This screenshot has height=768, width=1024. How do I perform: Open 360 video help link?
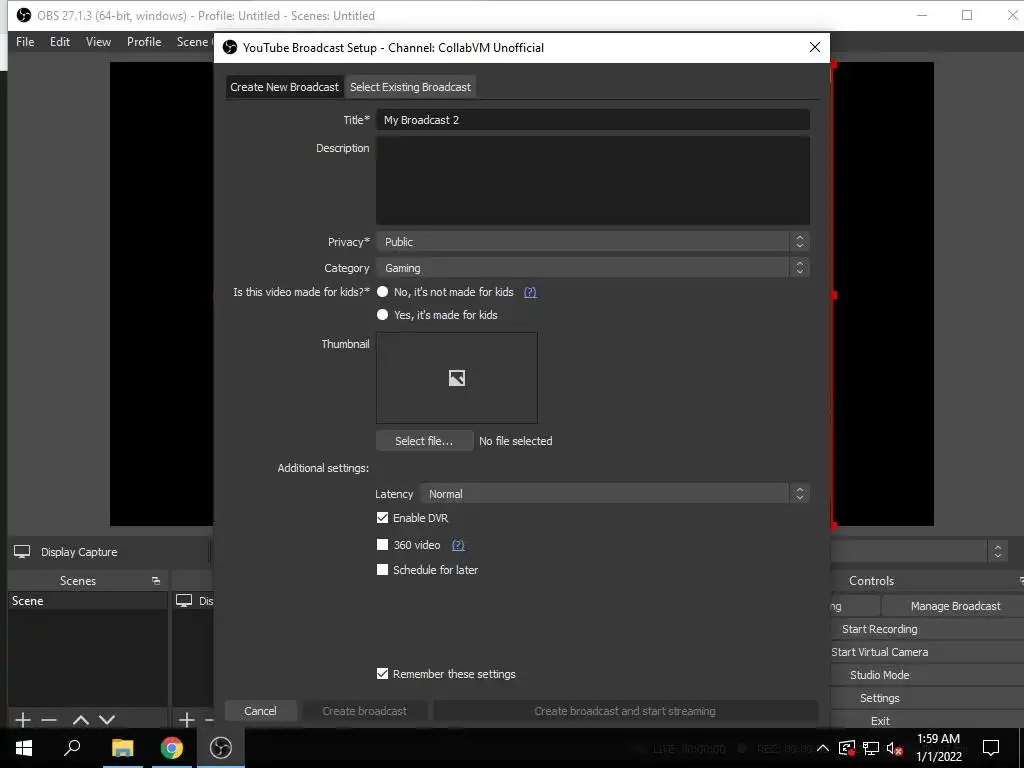coord(458,545)
